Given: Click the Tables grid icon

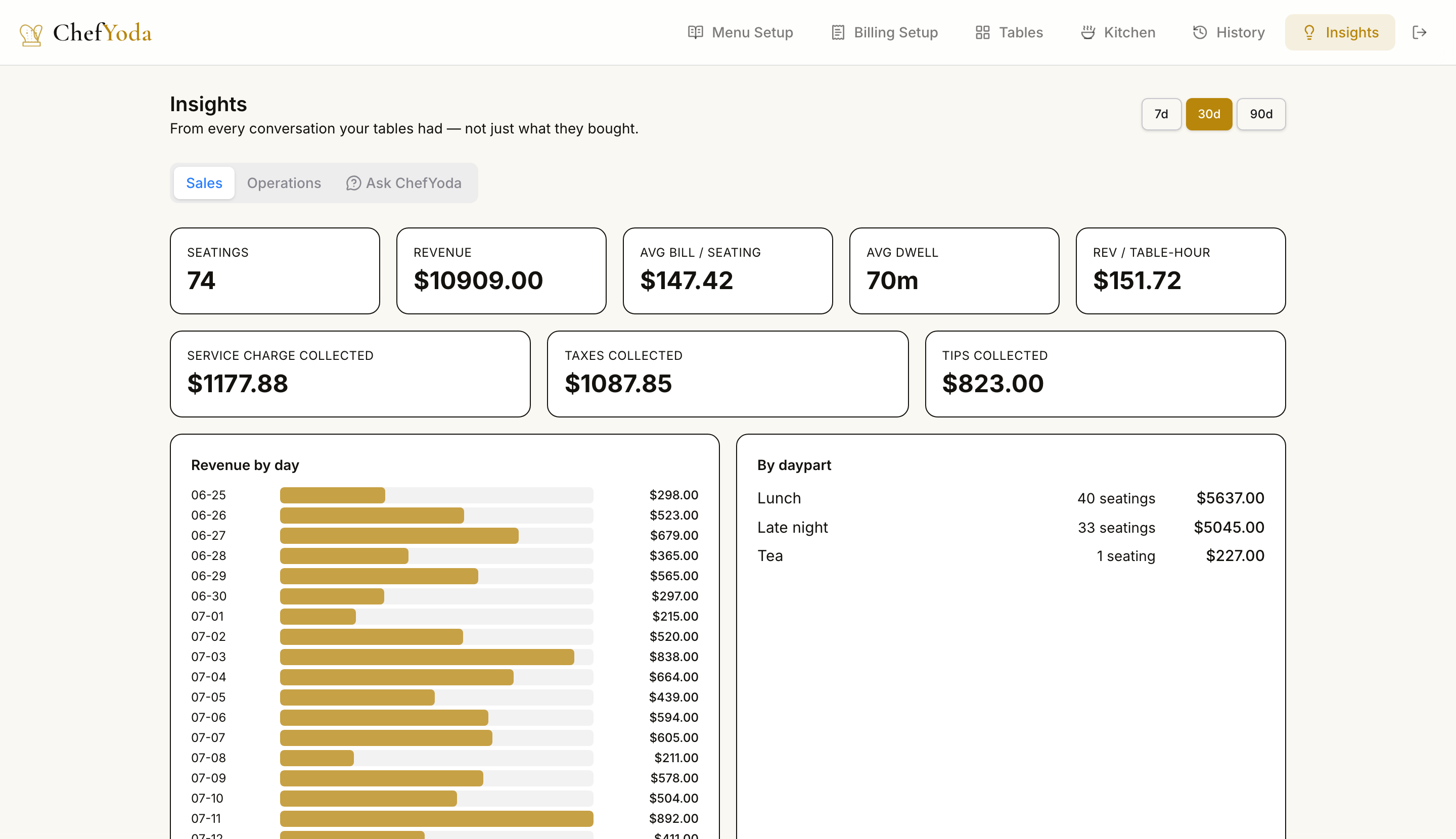Looking at the screenshot, I should (x=982, y=32).
